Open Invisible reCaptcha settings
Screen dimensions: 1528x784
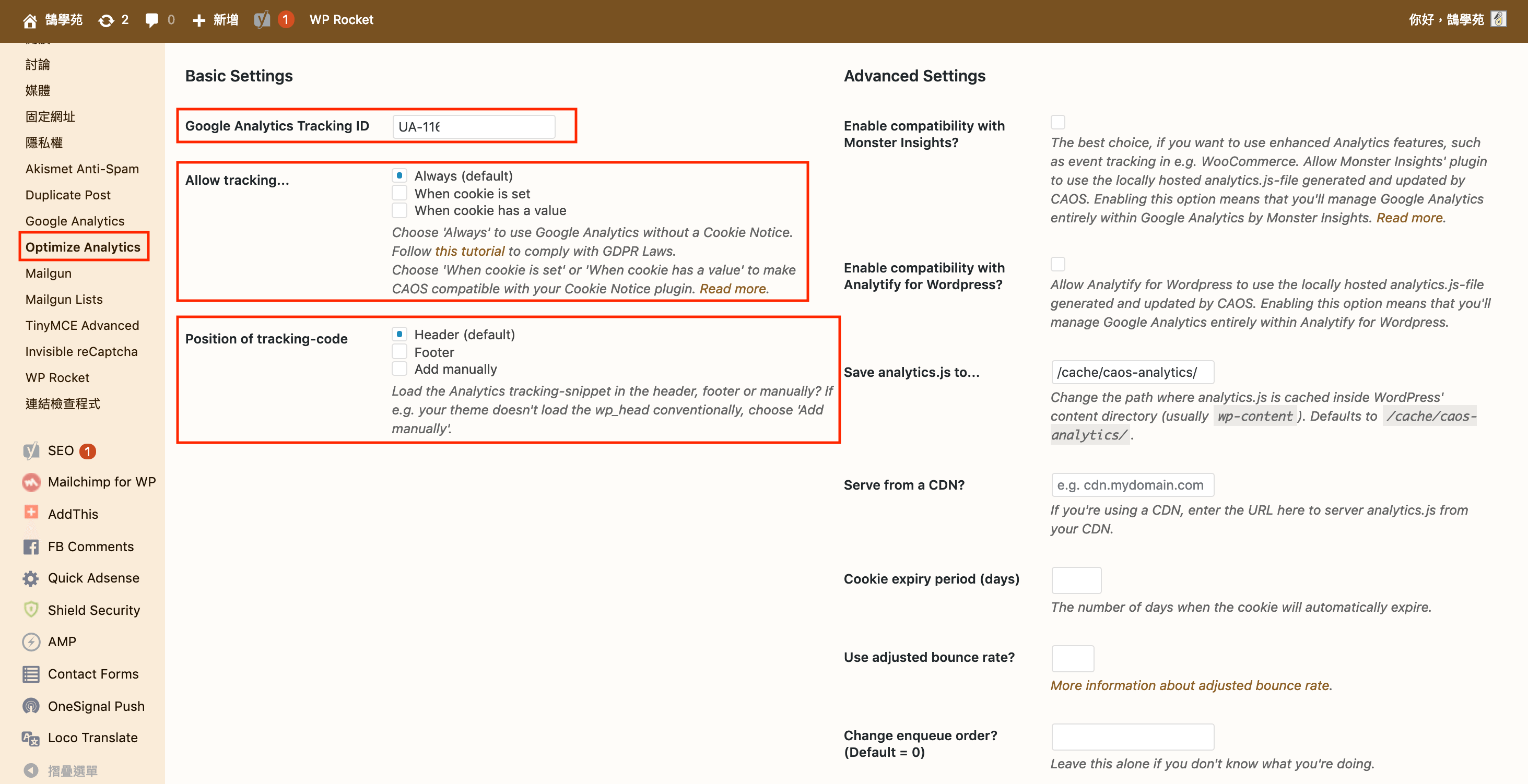82,352
